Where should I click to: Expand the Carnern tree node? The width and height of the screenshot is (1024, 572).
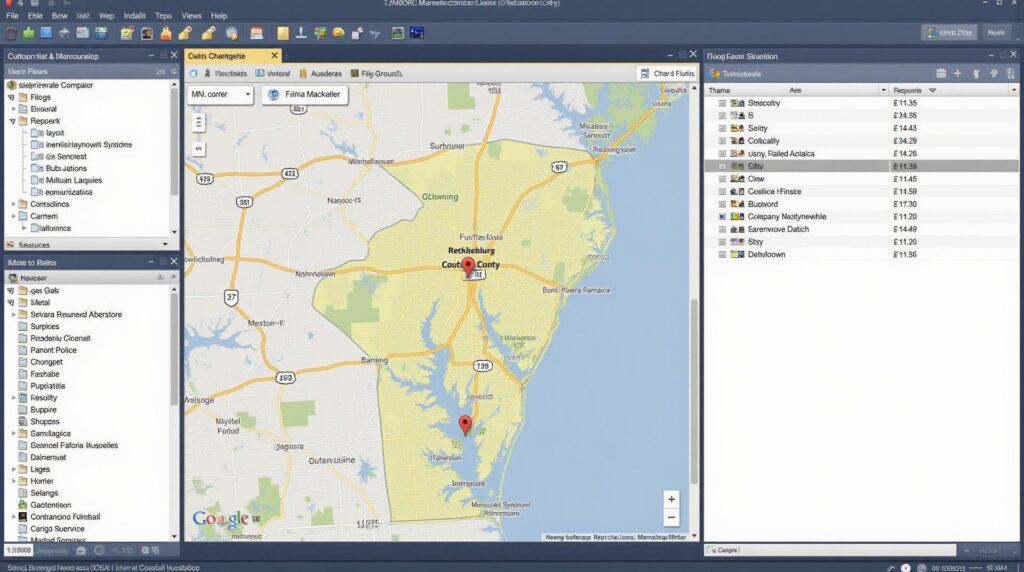coord(13,216)
